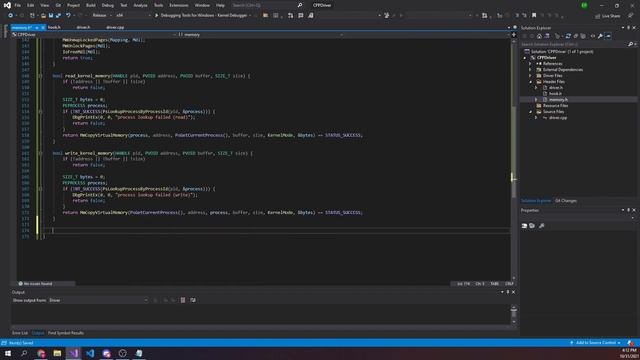Viewport: 640px width, 360px height.
Task: Click the Solution Explorer Properties wrench icon
Action: click(600, 36)
